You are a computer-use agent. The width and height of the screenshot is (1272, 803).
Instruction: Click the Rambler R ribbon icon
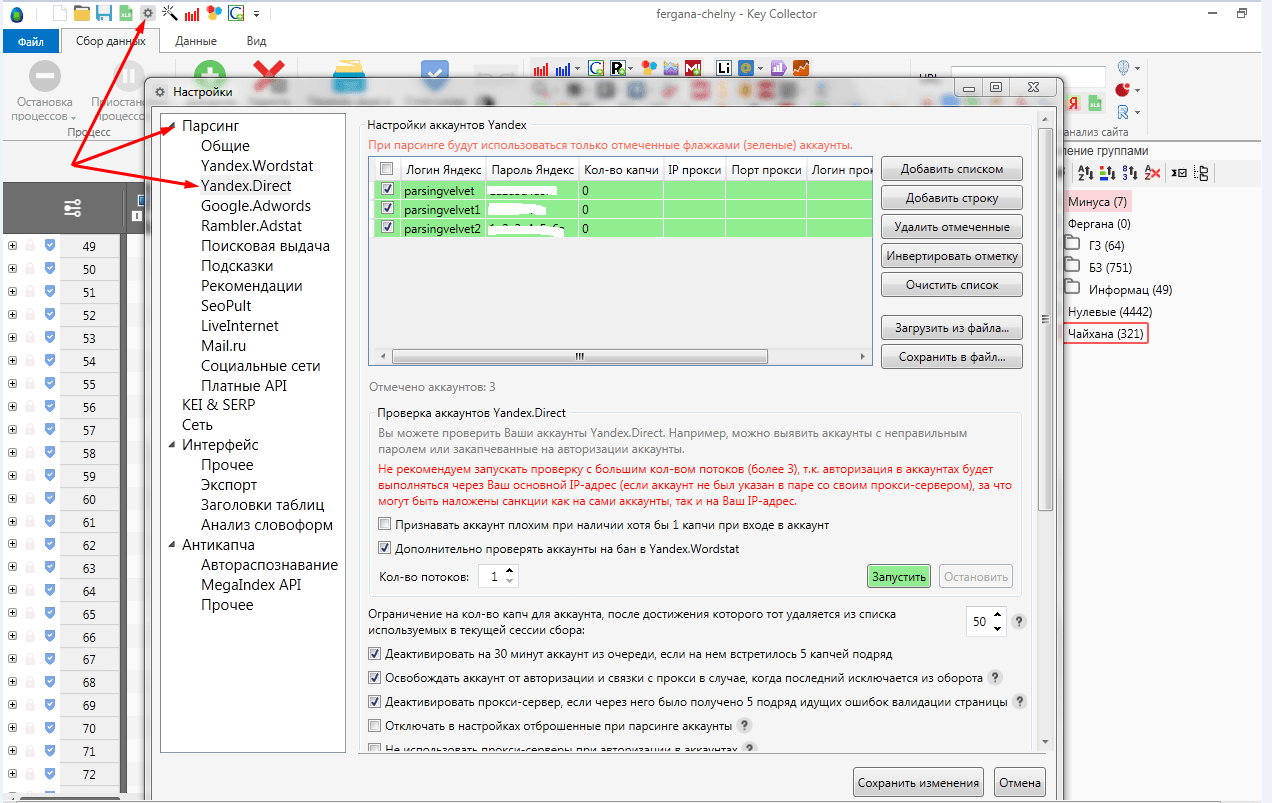point(620,68)
